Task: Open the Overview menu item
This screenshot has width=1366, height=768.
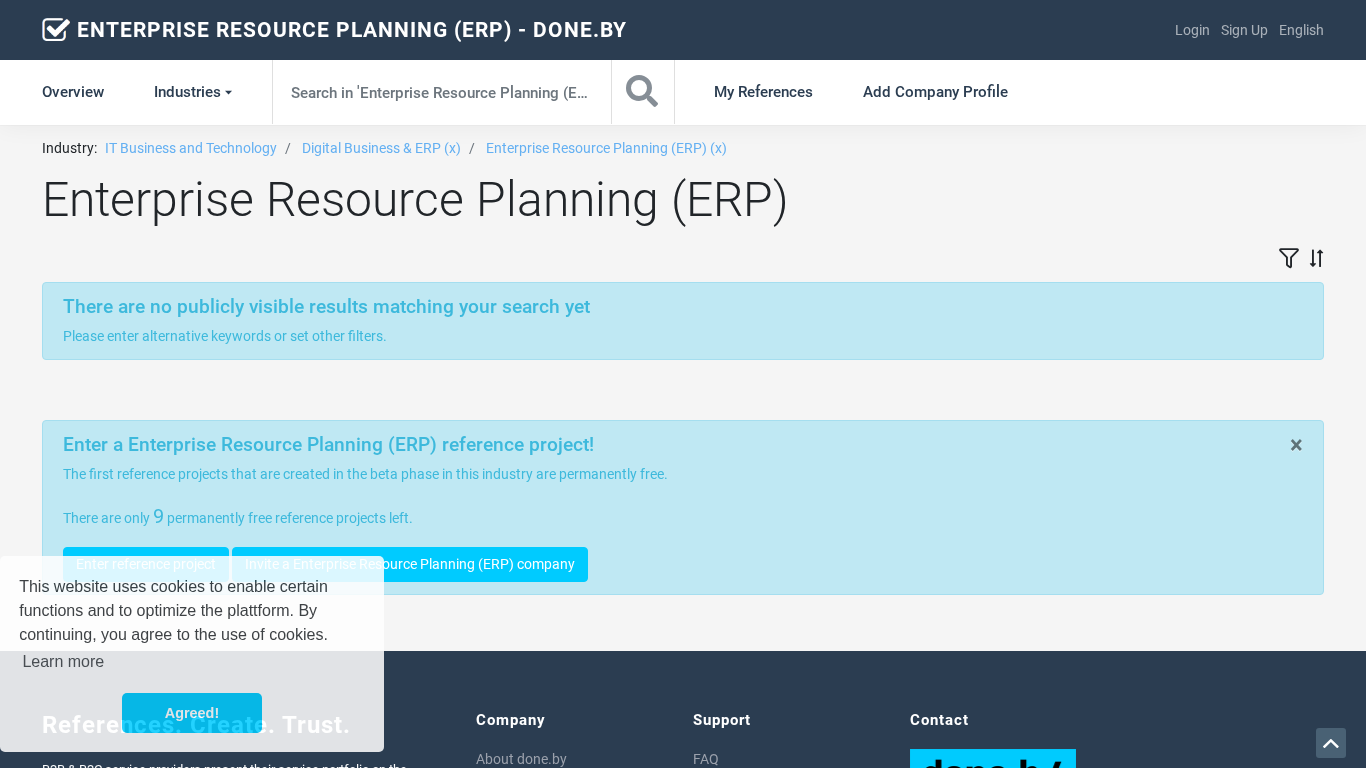Action: point(73,92)
